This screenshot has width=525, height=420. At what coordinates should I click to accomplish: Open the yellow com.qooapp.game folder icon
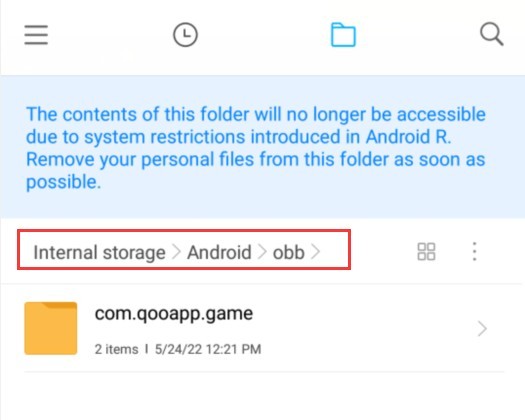pyautogui.click(x=51, y=328)
